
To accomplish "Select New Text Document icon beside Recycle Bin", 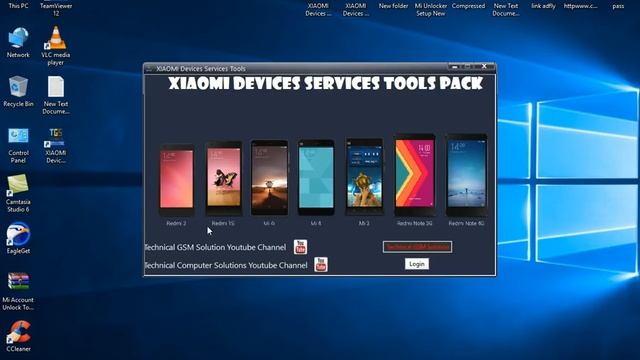I will point(56,95).
